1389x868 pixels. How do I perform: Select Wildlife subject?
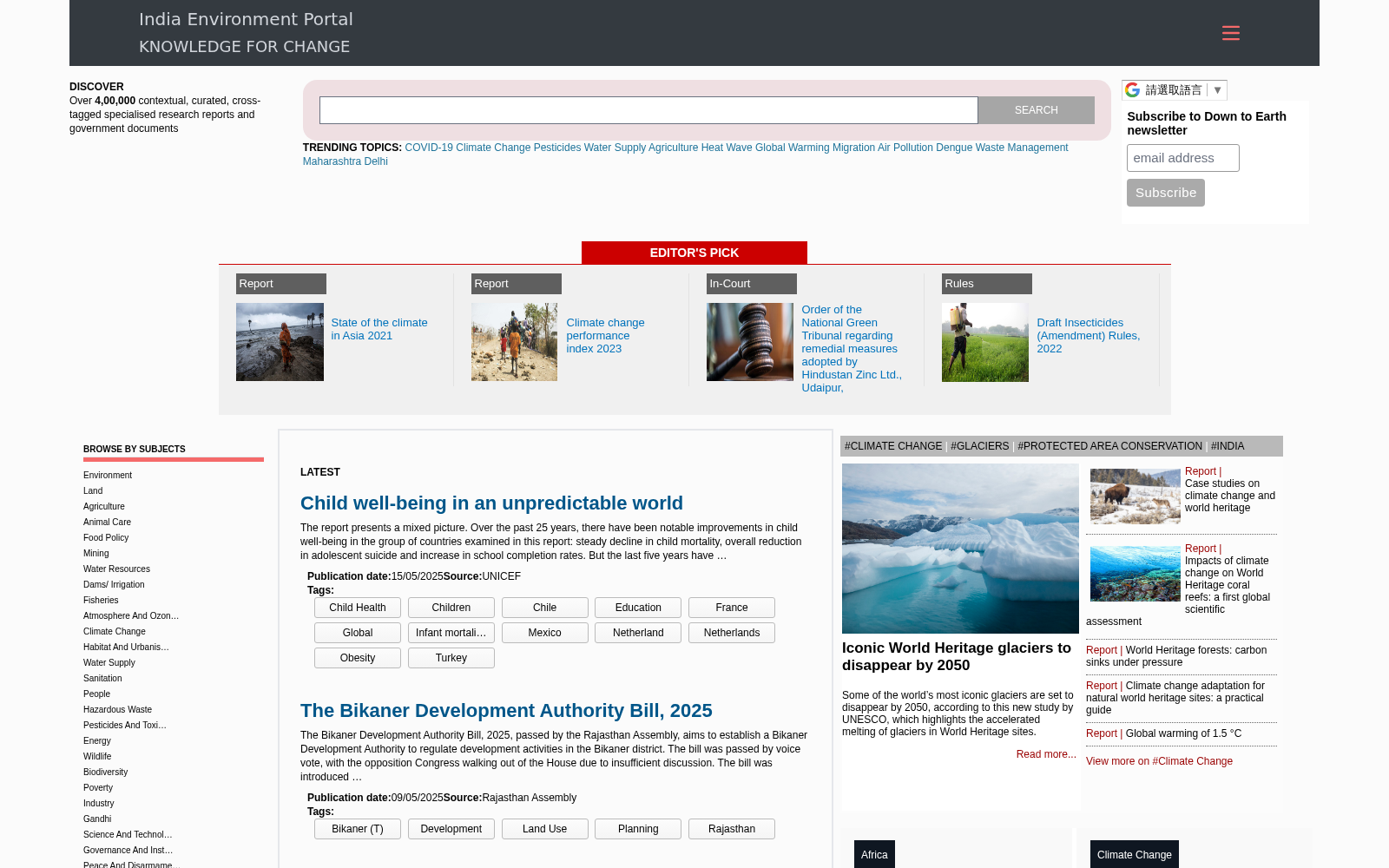[x=97, y=757]
